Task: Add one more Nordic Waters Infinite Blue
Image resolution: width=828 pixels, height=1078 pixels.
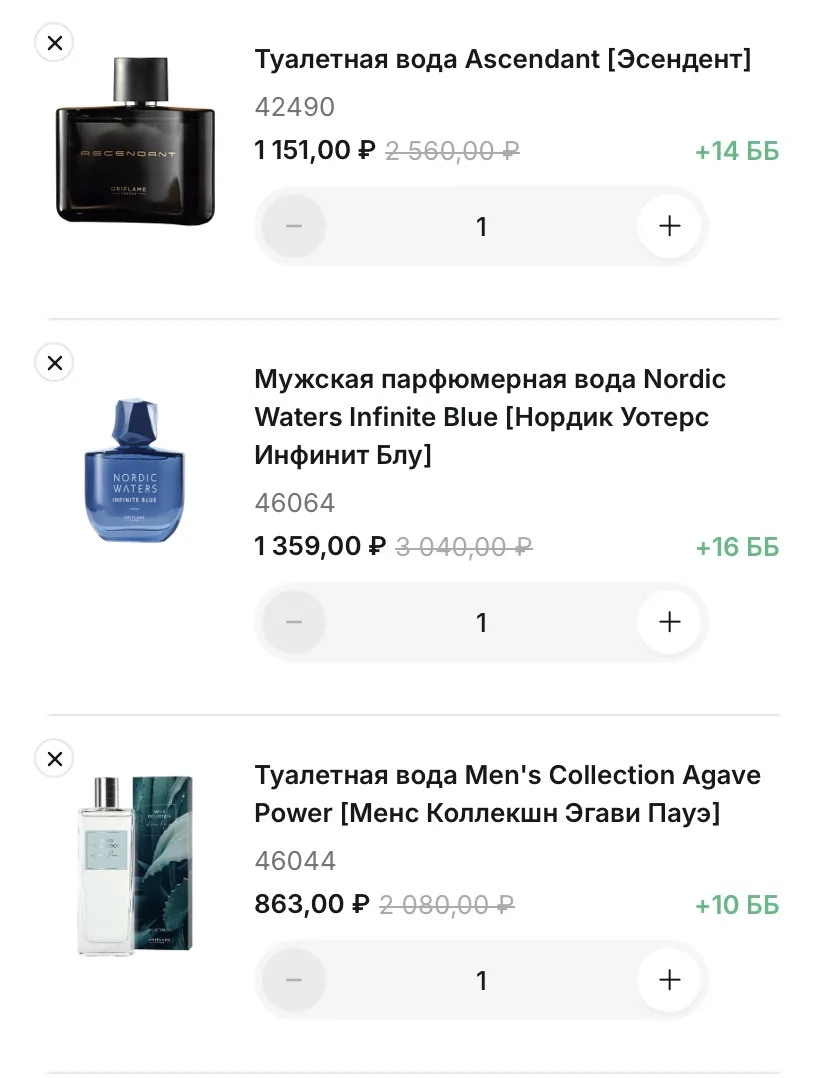Action: pos(669,622)
